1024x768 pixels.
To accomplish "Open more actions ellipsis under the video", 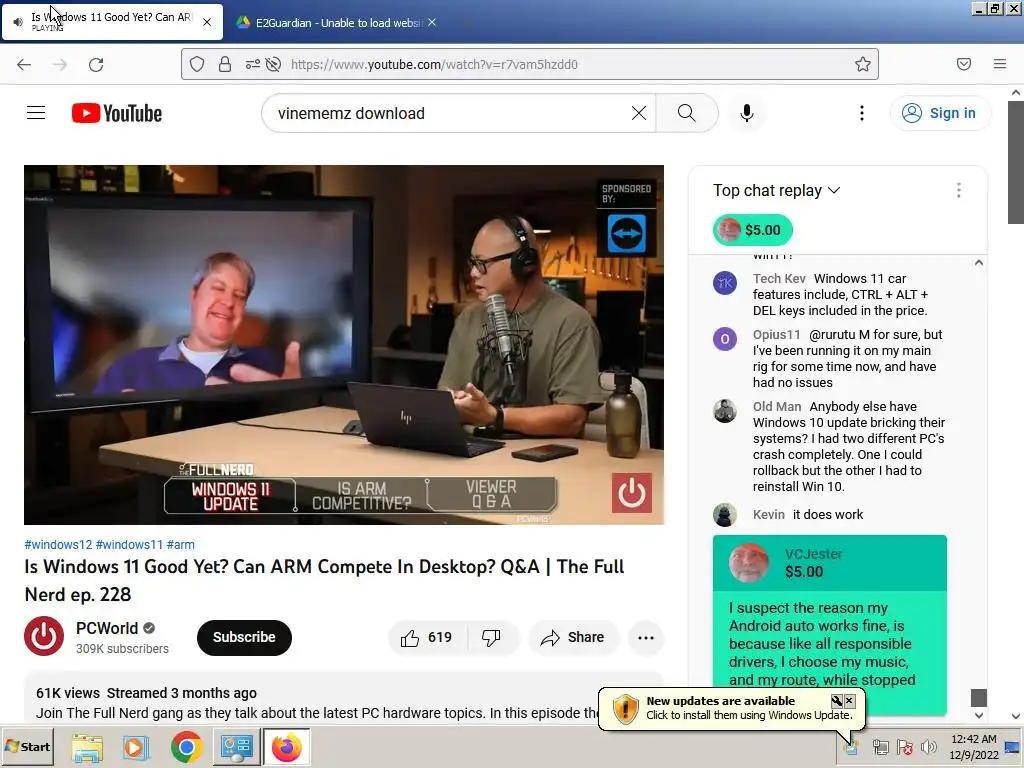I will click(x=646, y=637).
